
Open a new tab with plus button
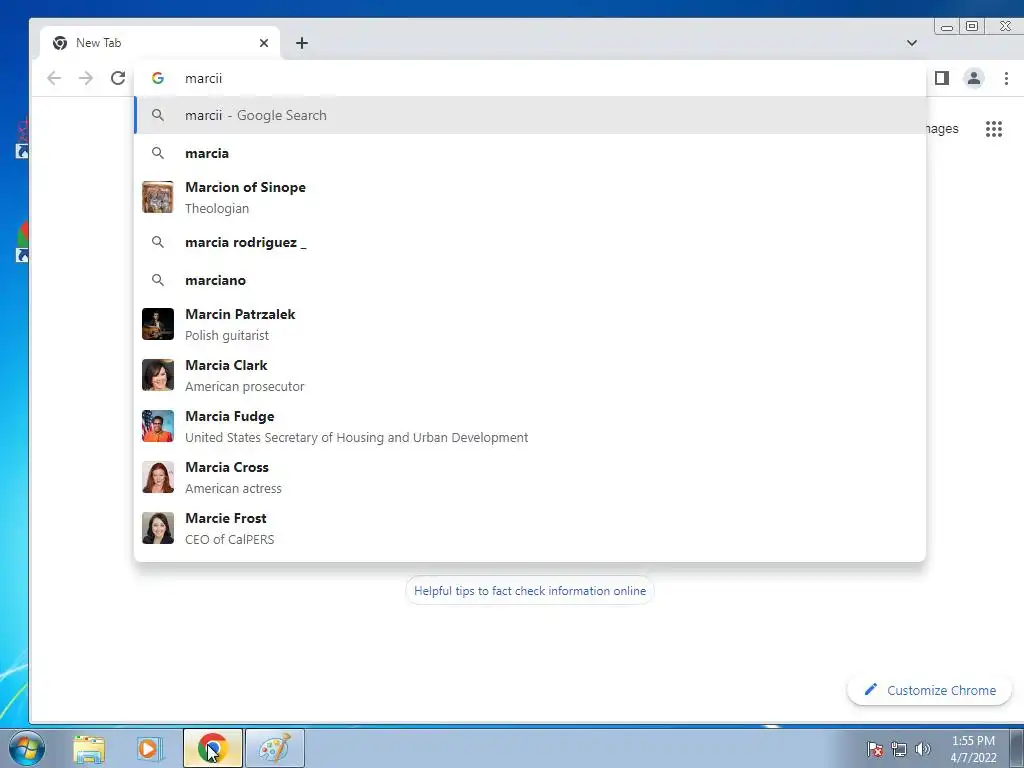[x=302, y=43]
